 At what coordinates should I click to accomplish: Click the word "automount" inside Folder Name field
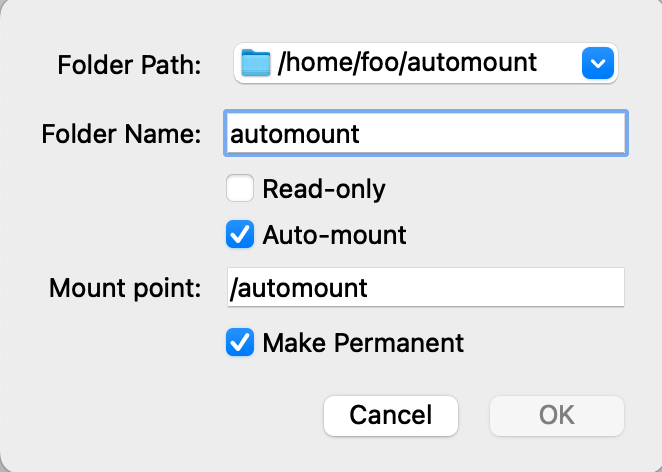coord(294,134)
